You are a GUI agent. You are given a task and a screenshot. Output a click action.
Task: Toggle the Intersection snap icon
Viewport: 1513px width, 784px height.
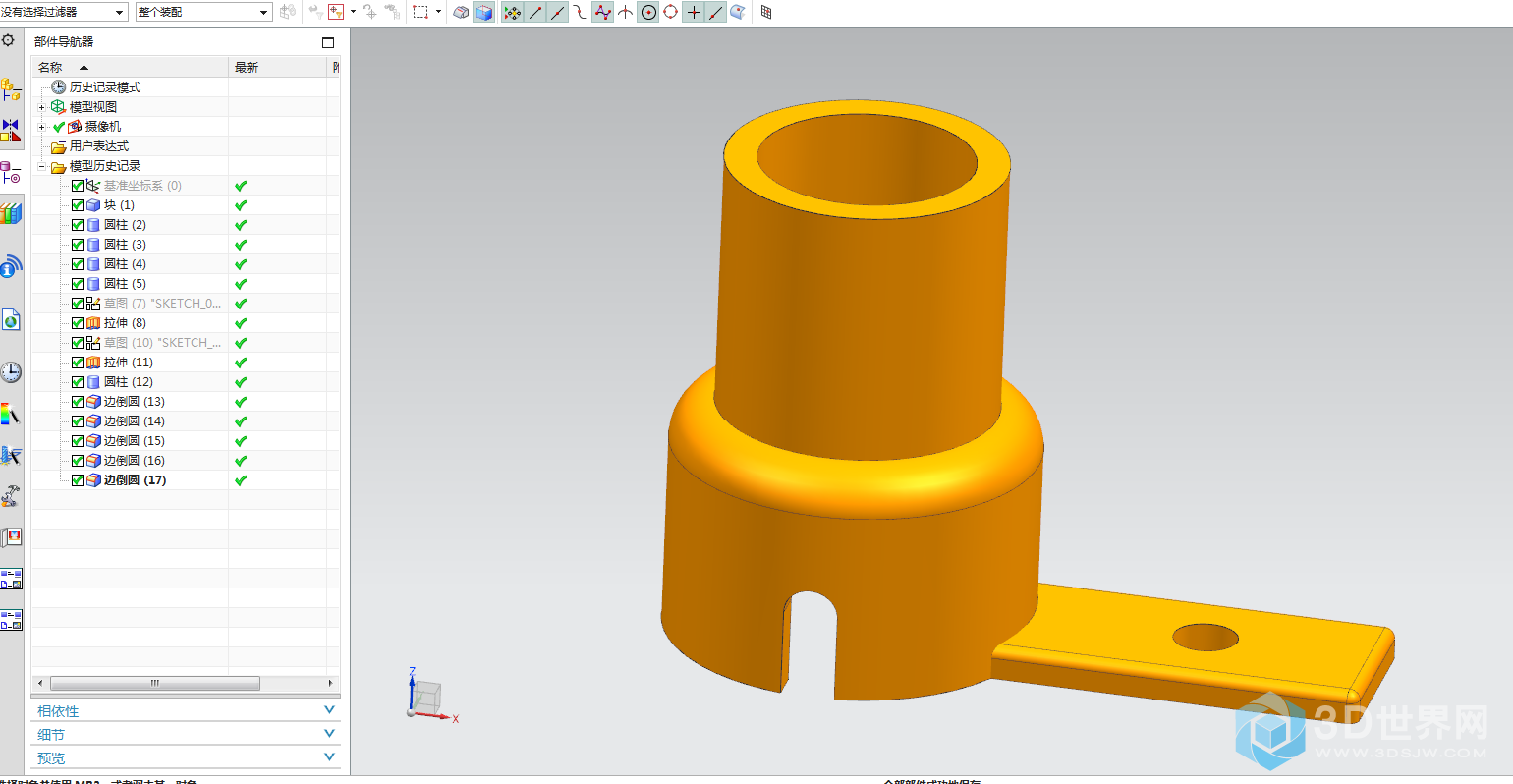click(625, 12)
